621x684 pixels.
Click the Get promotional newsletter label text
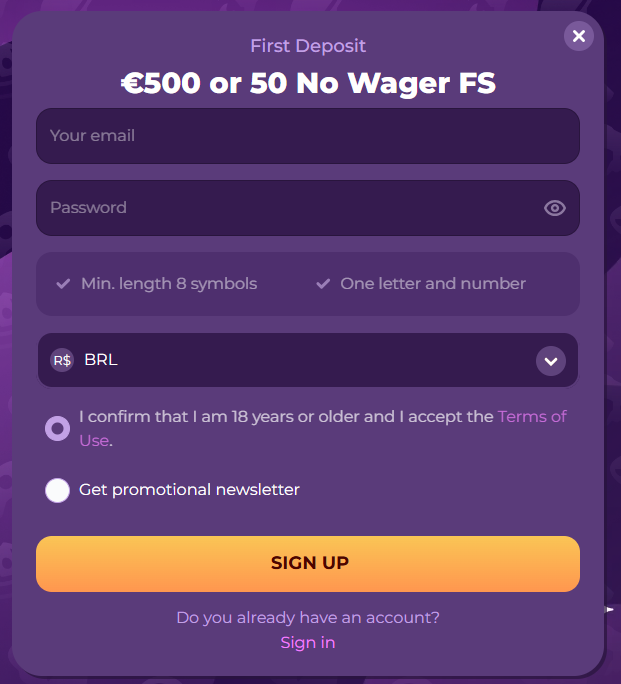tap(190, 490)
